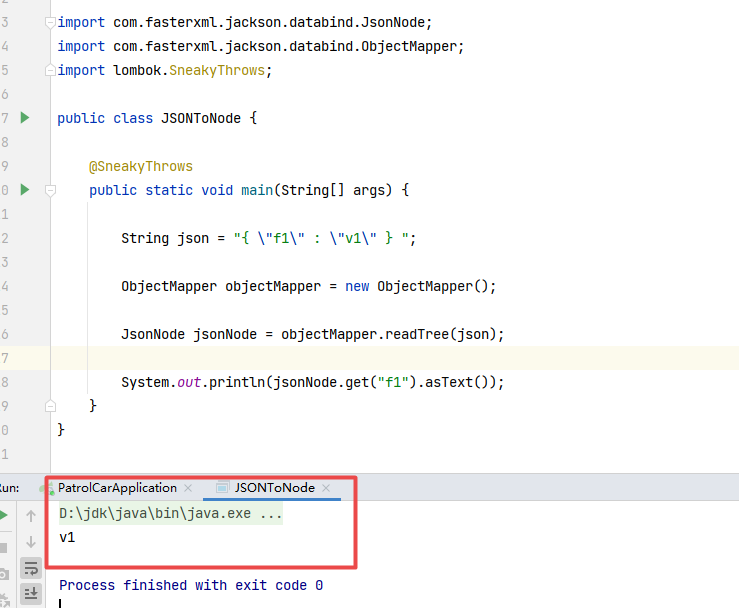The height and width of the screenshot is (608, 739).
Task: Select the JSONToNode run tab
Action: [x=274, y=488]
